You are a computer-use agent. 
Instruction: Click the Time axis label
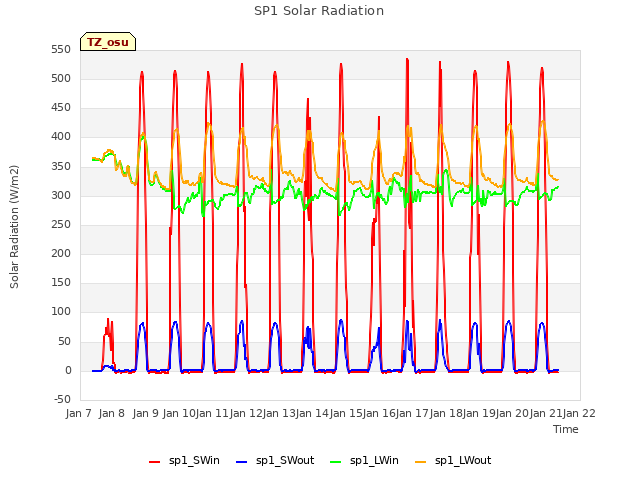[x=566, y=429]
